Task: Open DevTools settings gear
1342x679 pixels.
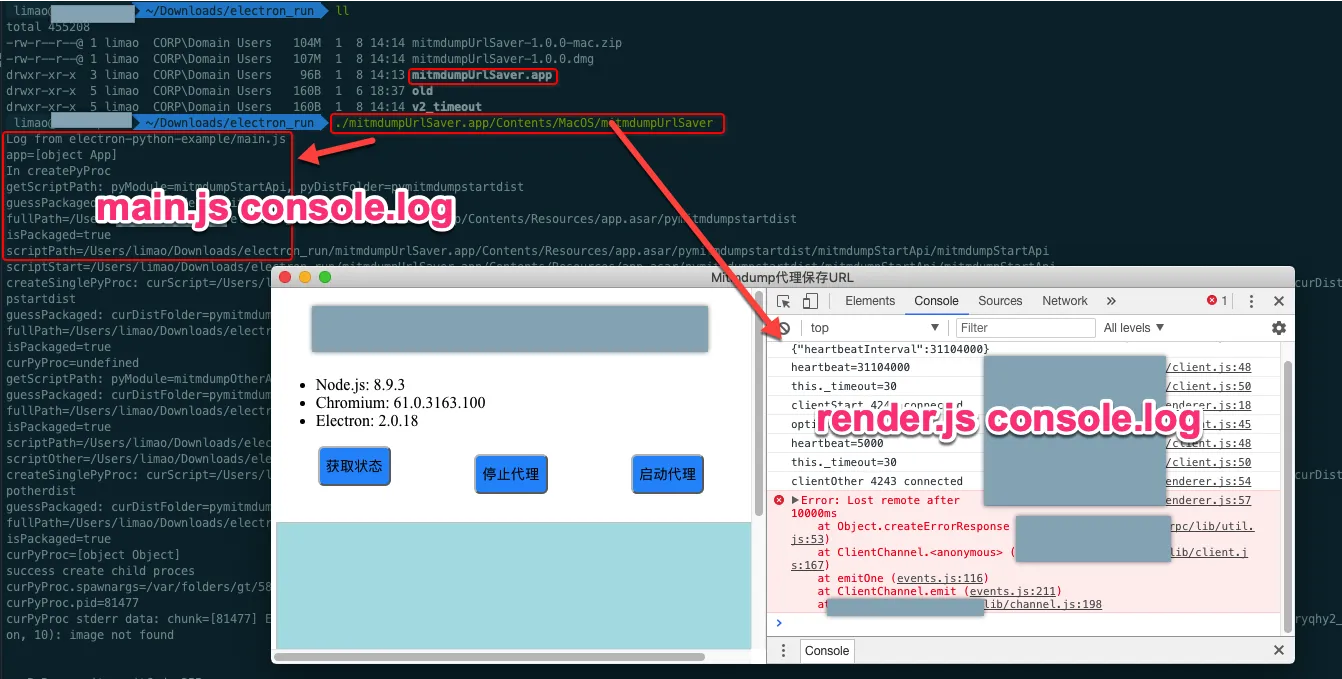Action: tap(1279, 327)
